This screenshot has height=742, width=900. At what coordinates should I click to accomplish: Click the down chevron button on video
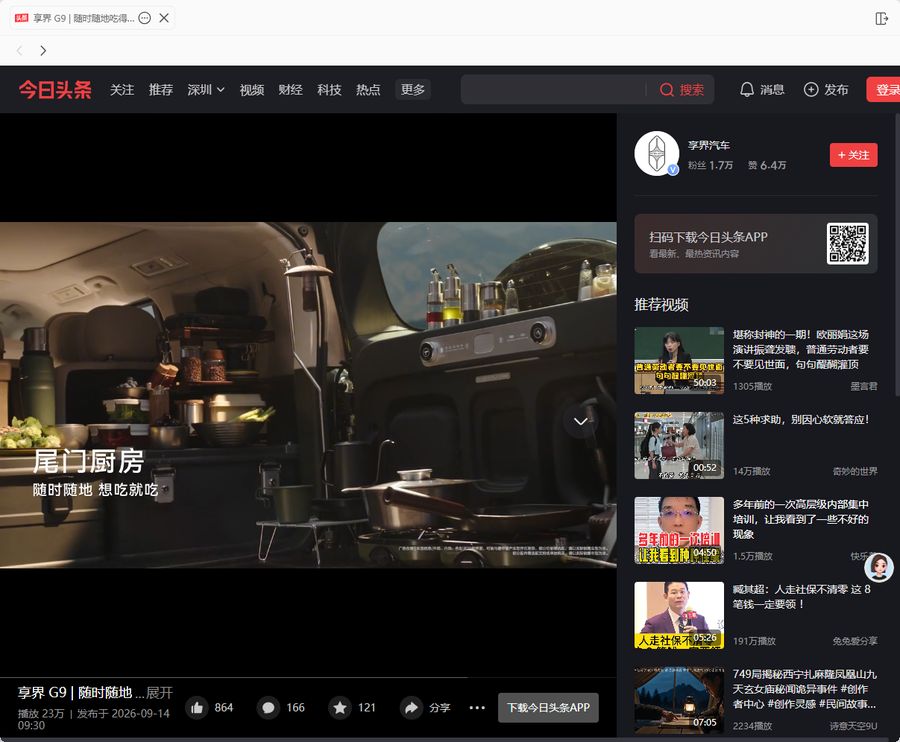pyautogui.click(x=580, y=421)
